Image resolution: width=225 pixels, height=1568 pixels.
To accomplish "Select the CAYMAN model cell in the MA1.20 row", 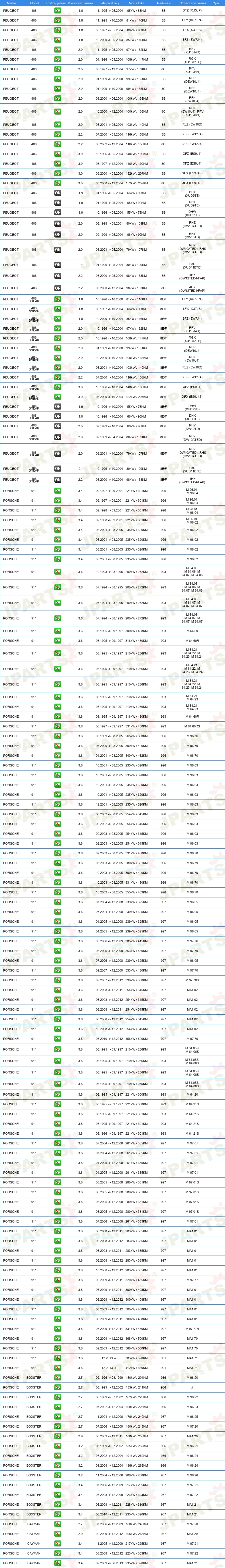I will click(x=34, y=1533).
